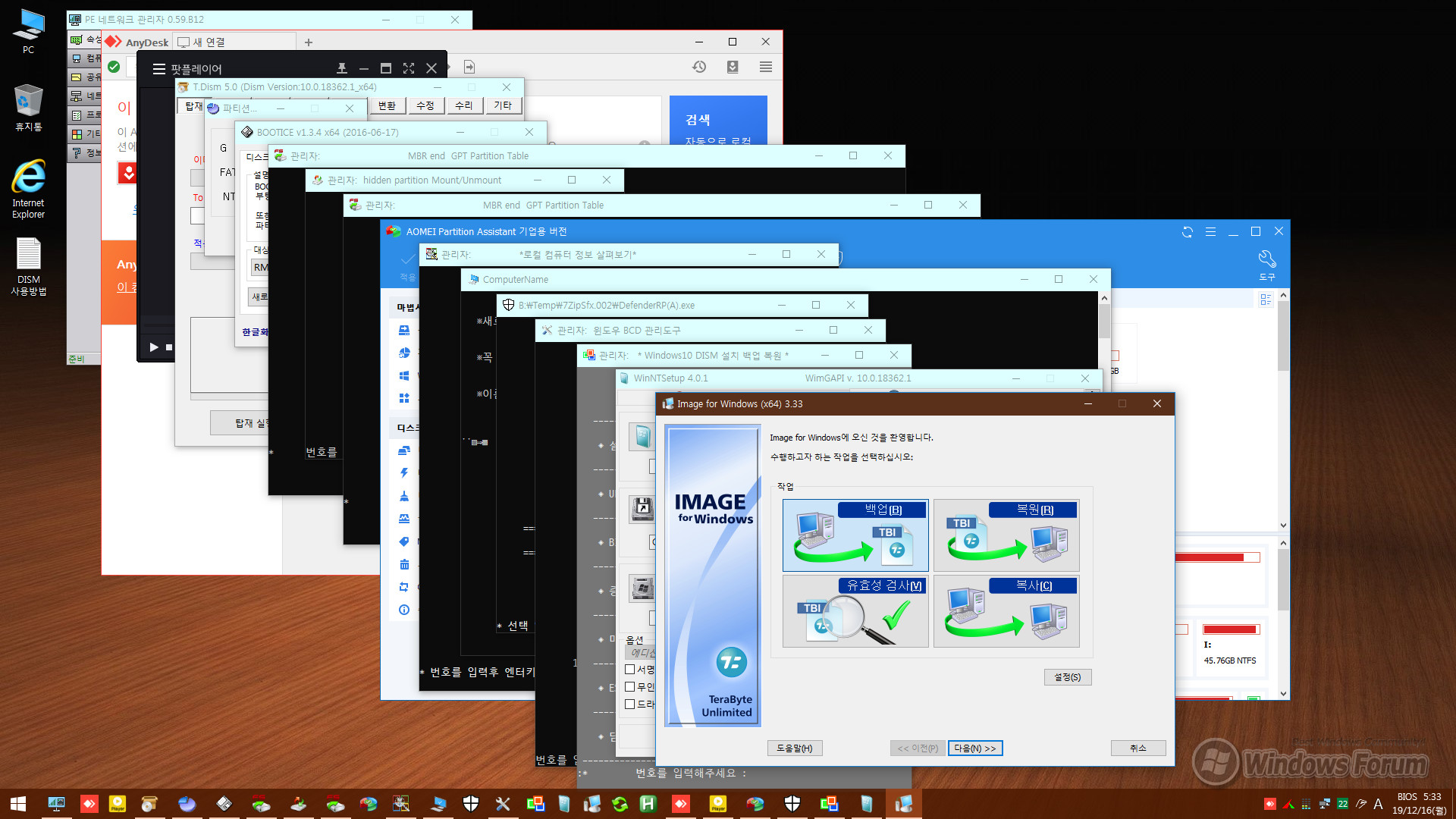Pin PotPlayer window on top
The height and width of the screenshot is (819, 1456).
[342, 68]
